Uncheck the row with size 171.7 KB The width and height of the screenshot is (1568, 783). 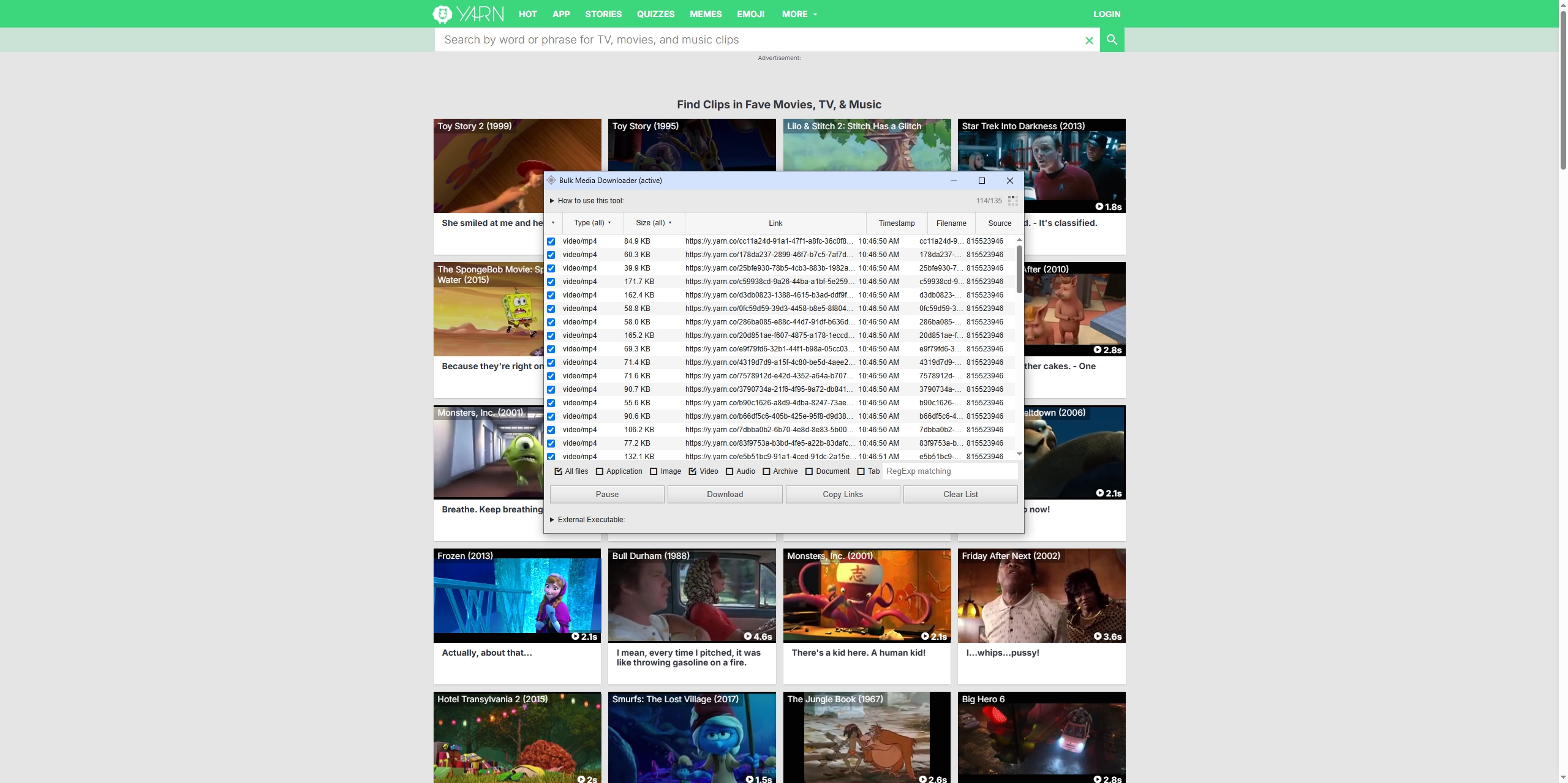click(551, 282)
